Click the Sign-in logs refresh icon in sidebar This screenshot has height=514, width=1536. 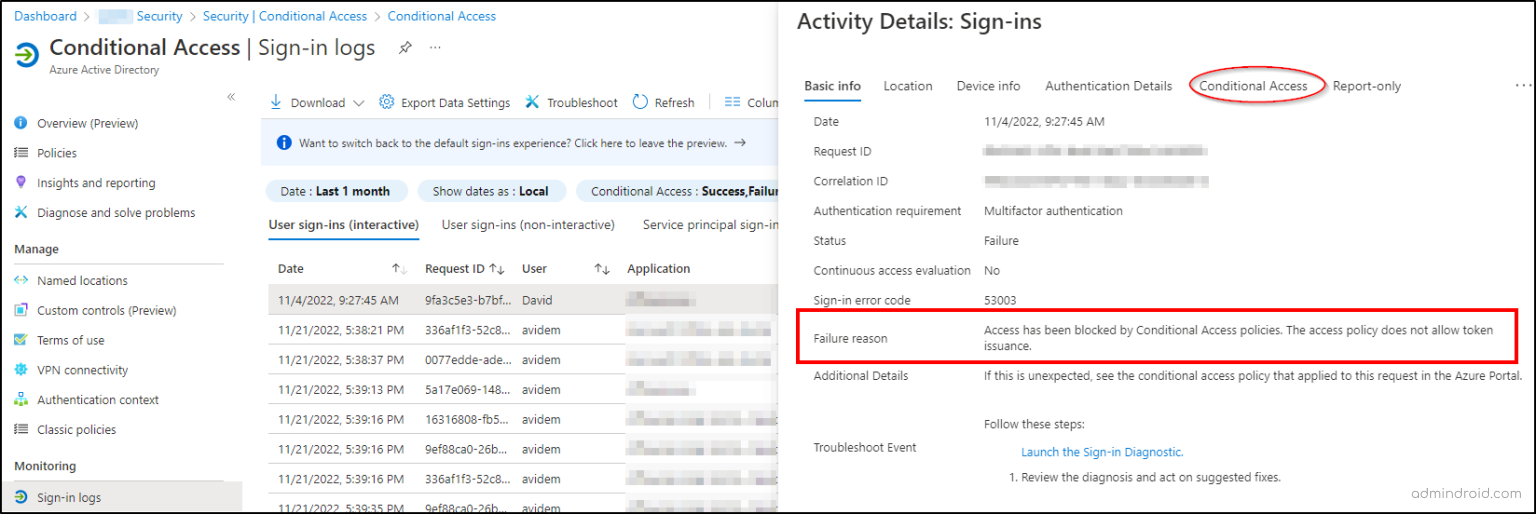point(21,497)
